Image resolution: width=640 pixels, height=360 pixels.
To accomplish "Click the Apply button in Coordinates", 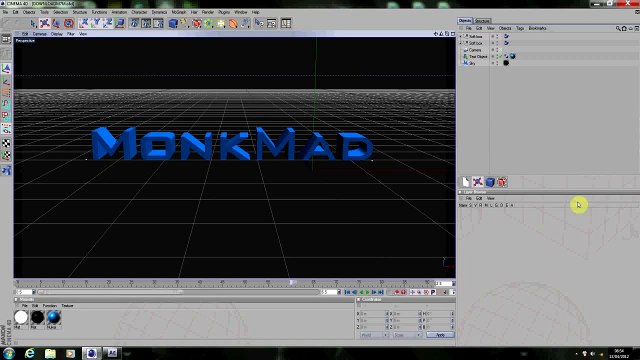I will (x=440, y=335).
